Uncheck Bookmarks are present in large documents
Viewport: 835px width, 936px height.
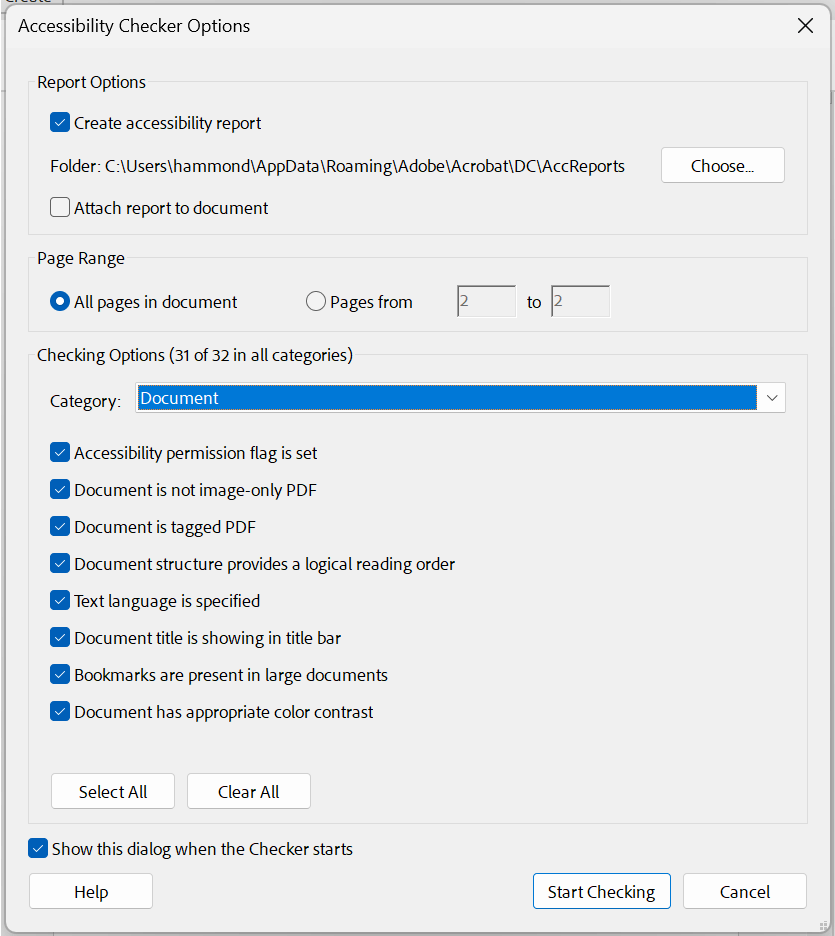(x=60, y=674)
